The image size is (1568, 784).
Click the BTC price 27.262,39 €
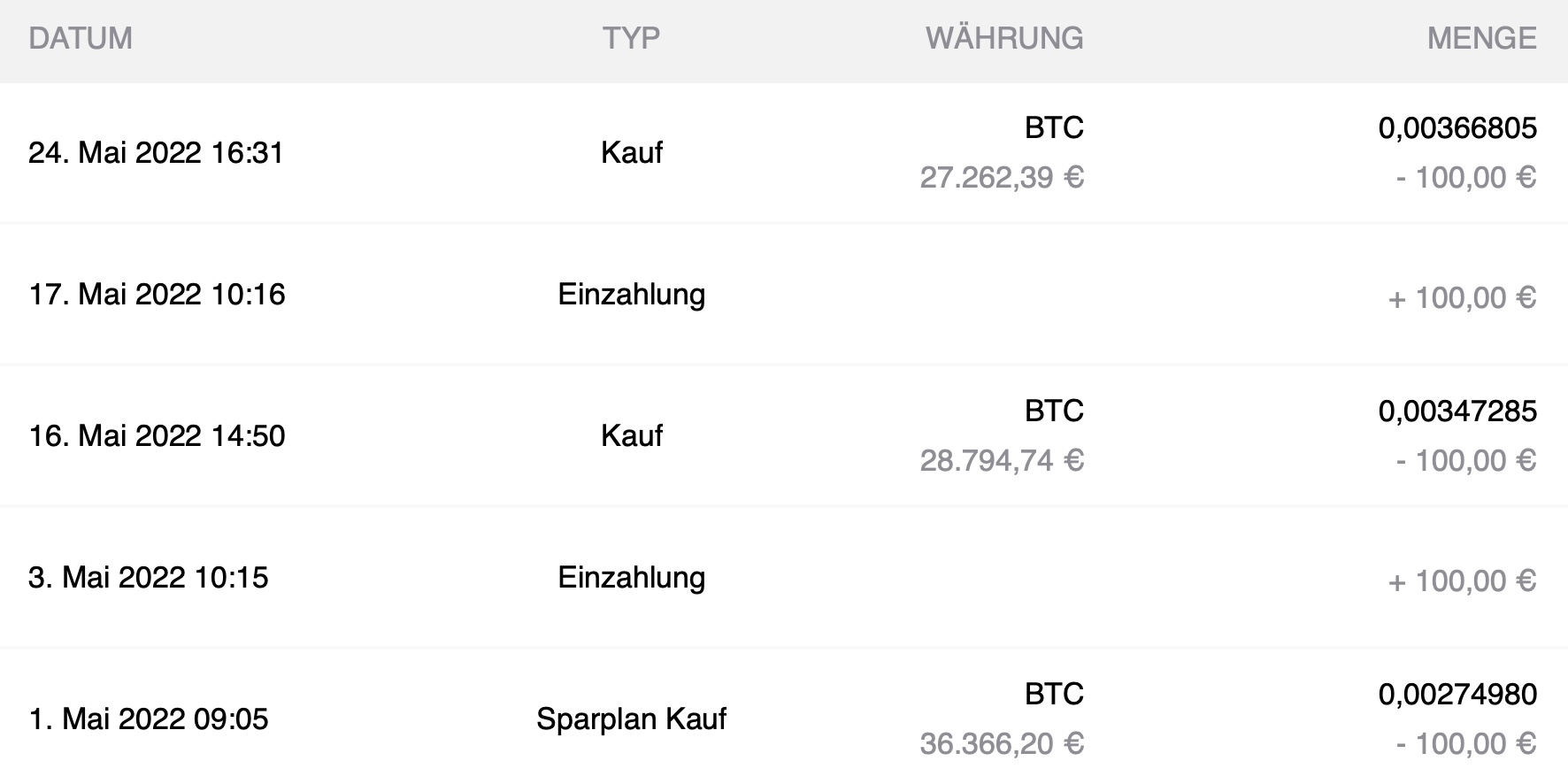pos(1002,178)
